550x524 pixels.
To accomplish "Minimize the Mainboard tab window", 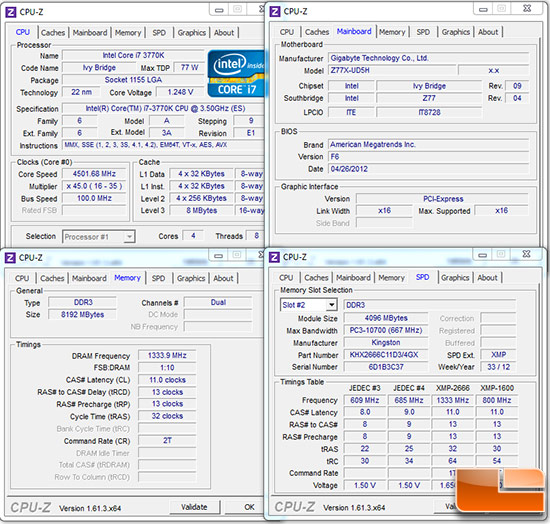I will click(x=483, y=9).
